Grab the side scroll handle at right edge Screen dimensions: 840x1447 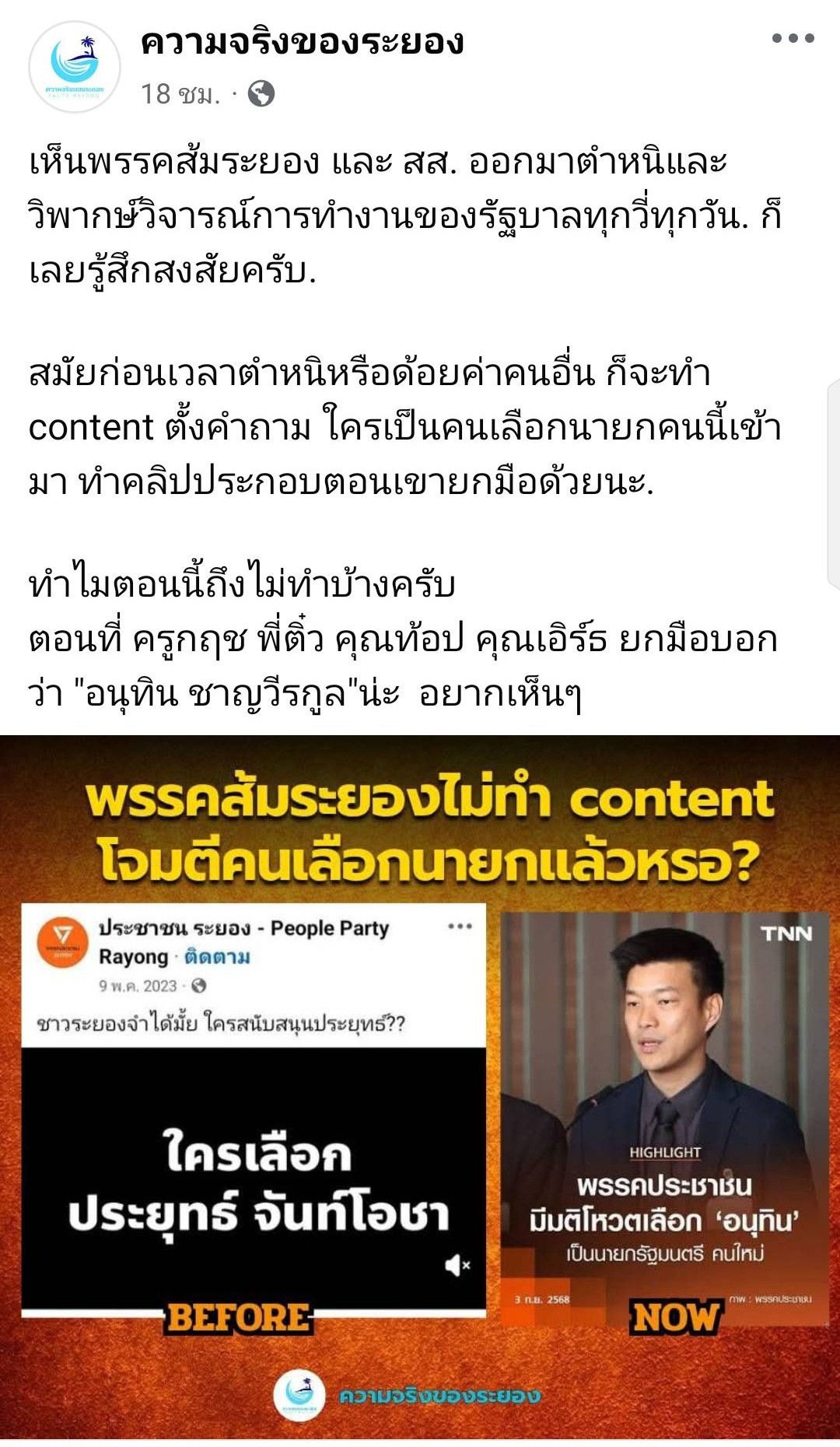pos(833,485)
